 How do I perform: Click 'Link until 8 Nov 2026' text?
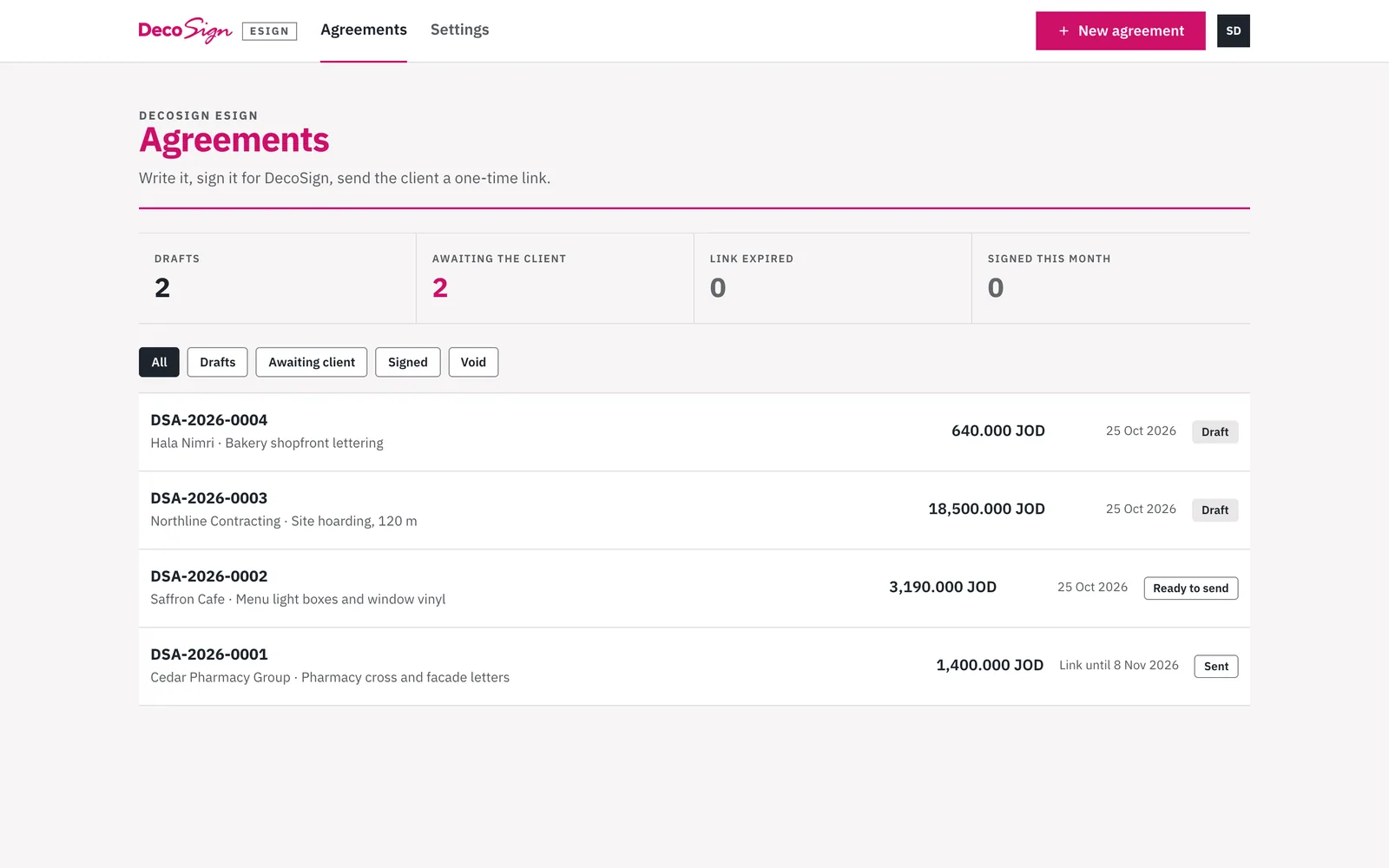tap(1119, 665)
